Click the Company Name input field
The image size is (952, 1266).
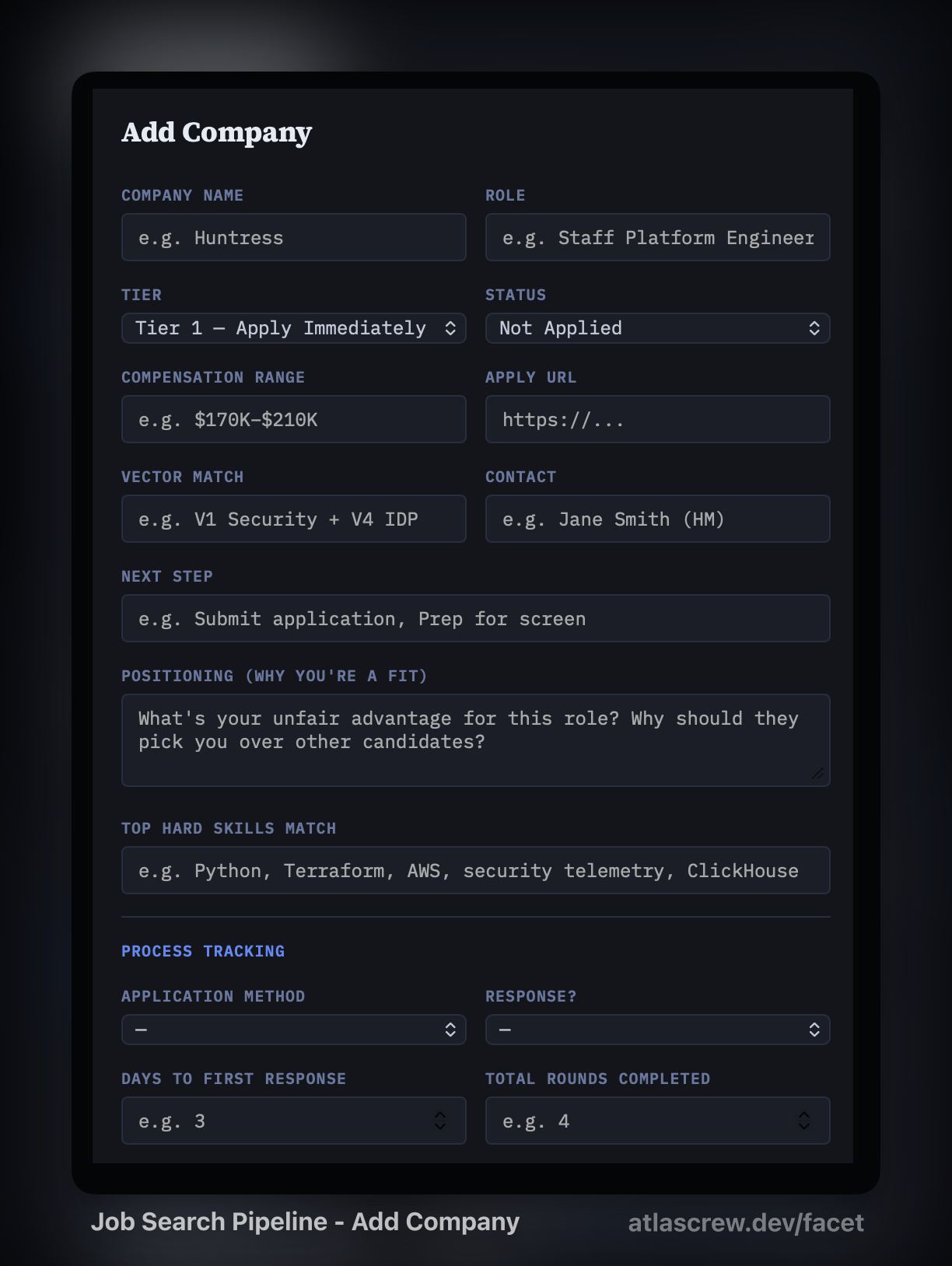tap(293, 237)
